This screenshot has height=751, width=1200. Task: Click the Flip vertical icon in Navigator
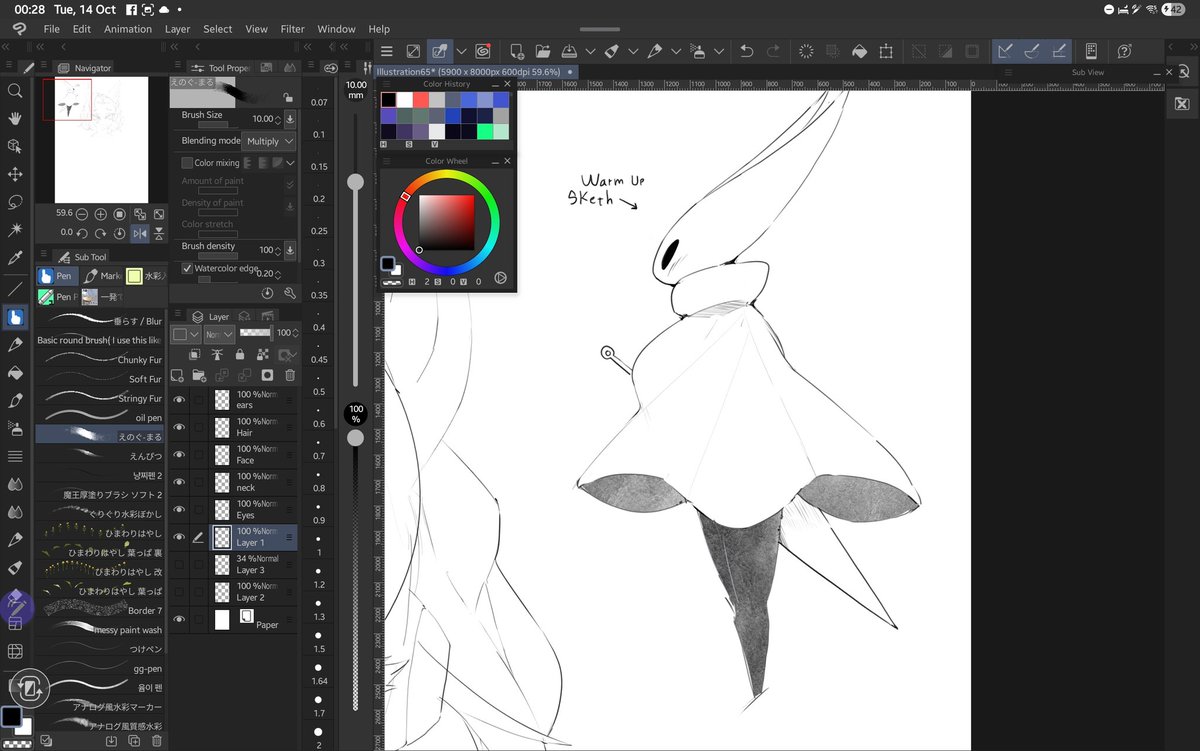tap(159, 233)
